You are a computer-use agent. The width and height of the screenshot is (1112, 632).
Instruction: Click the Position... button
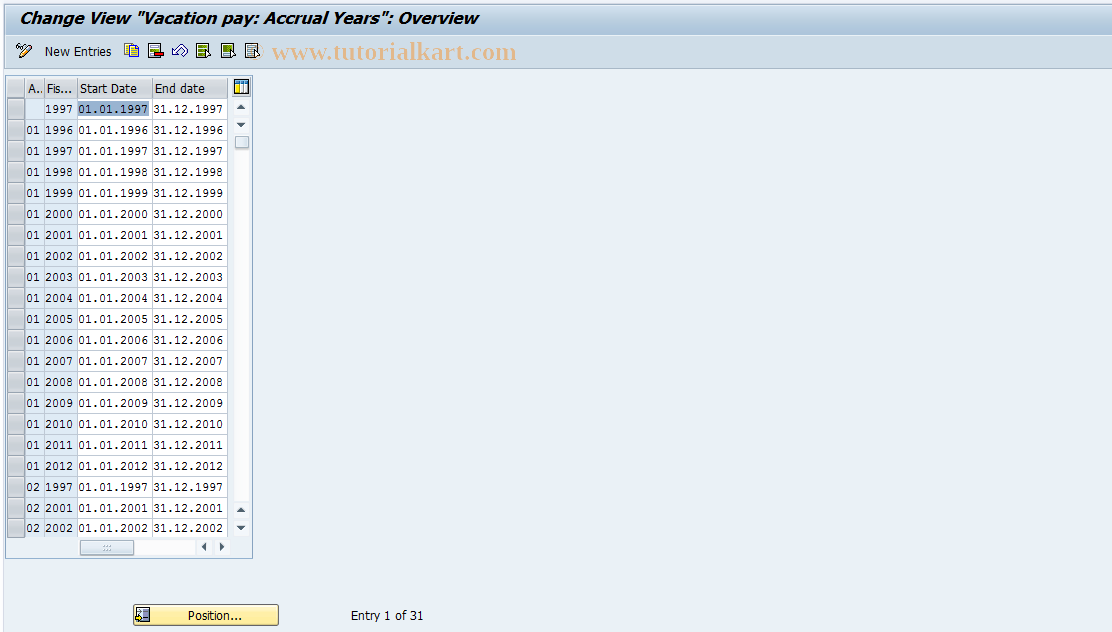click(x=206, y=615)
